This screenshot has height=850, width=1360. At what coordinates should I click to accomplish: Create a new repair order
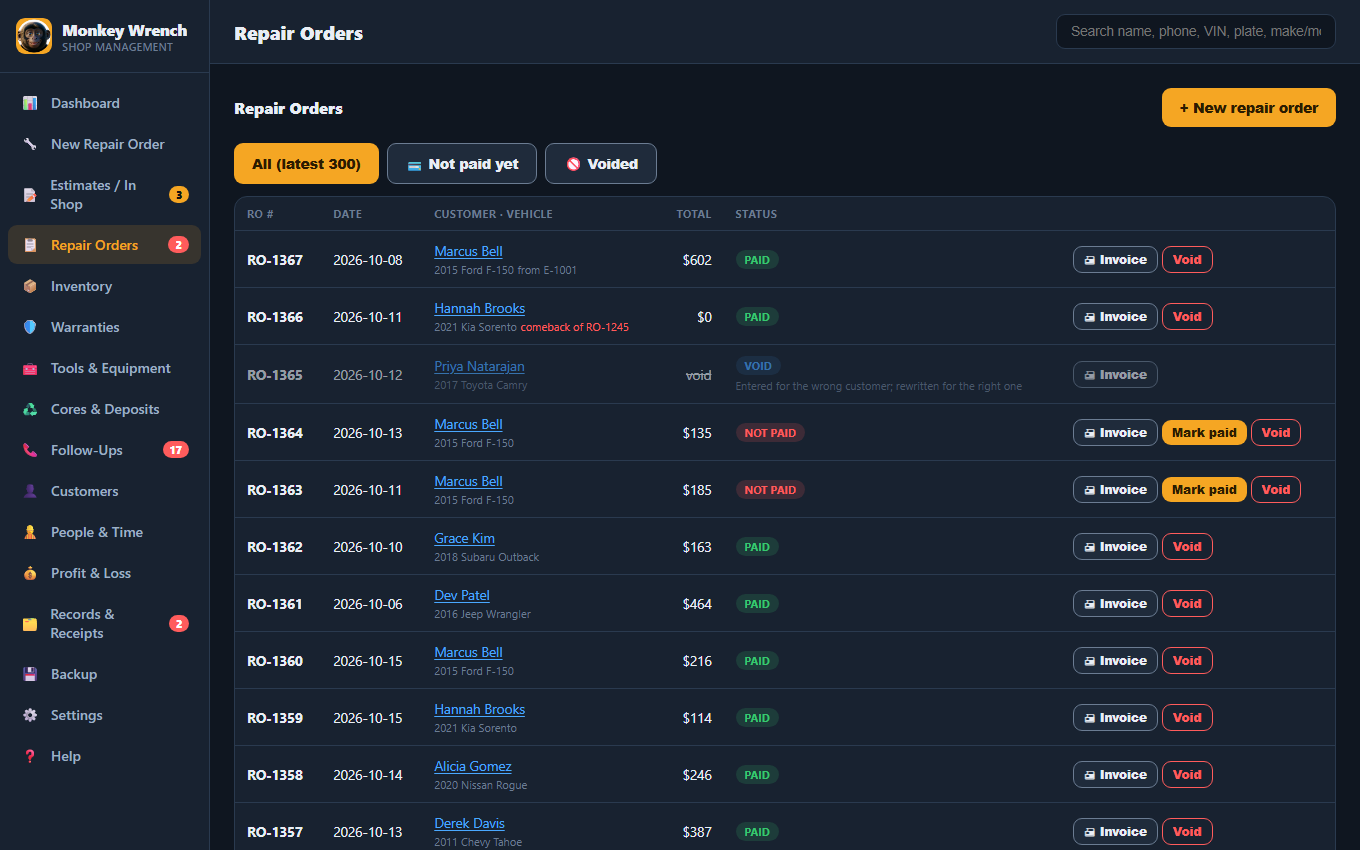1249,108
